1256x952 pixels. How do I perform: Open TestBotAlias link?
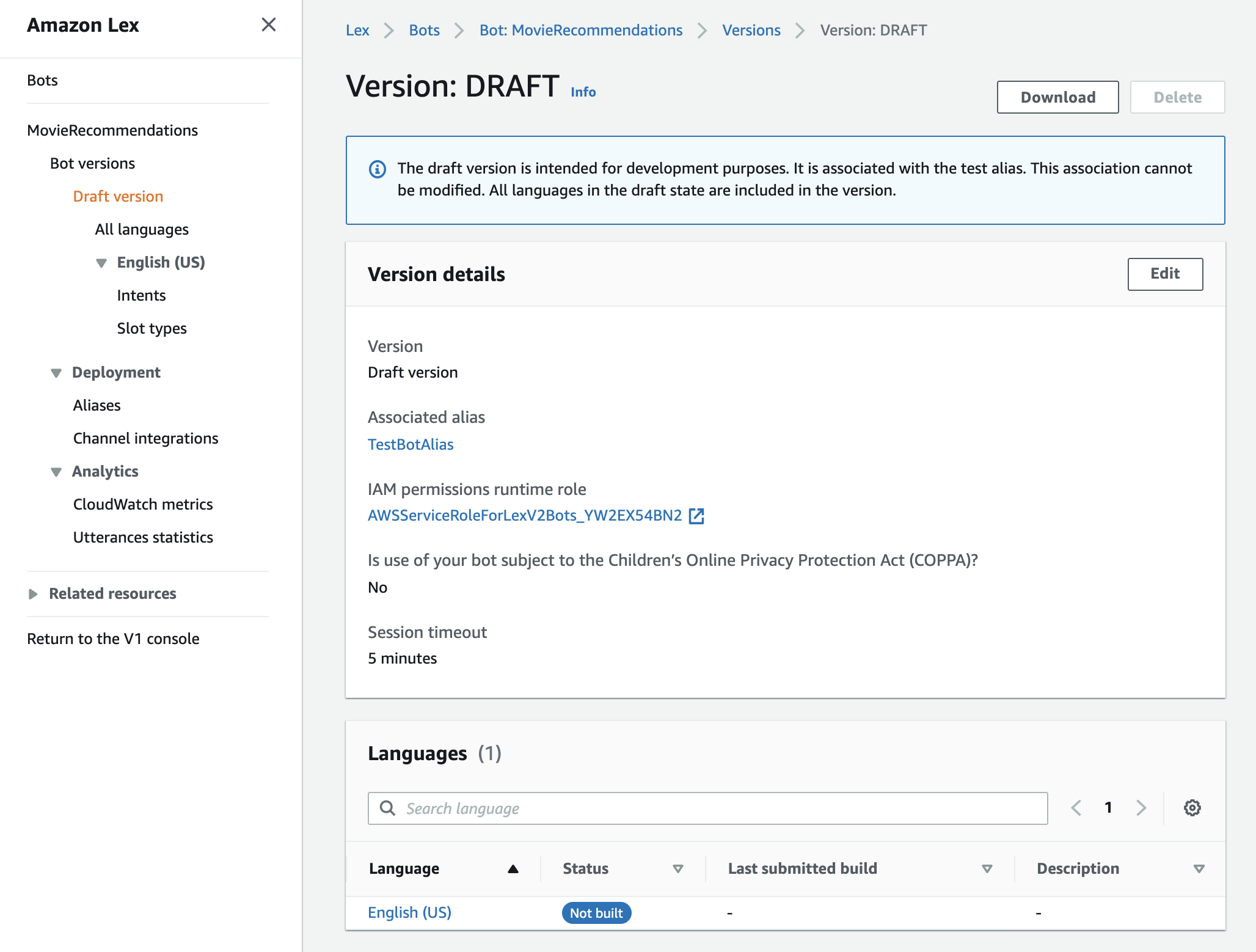411,445
